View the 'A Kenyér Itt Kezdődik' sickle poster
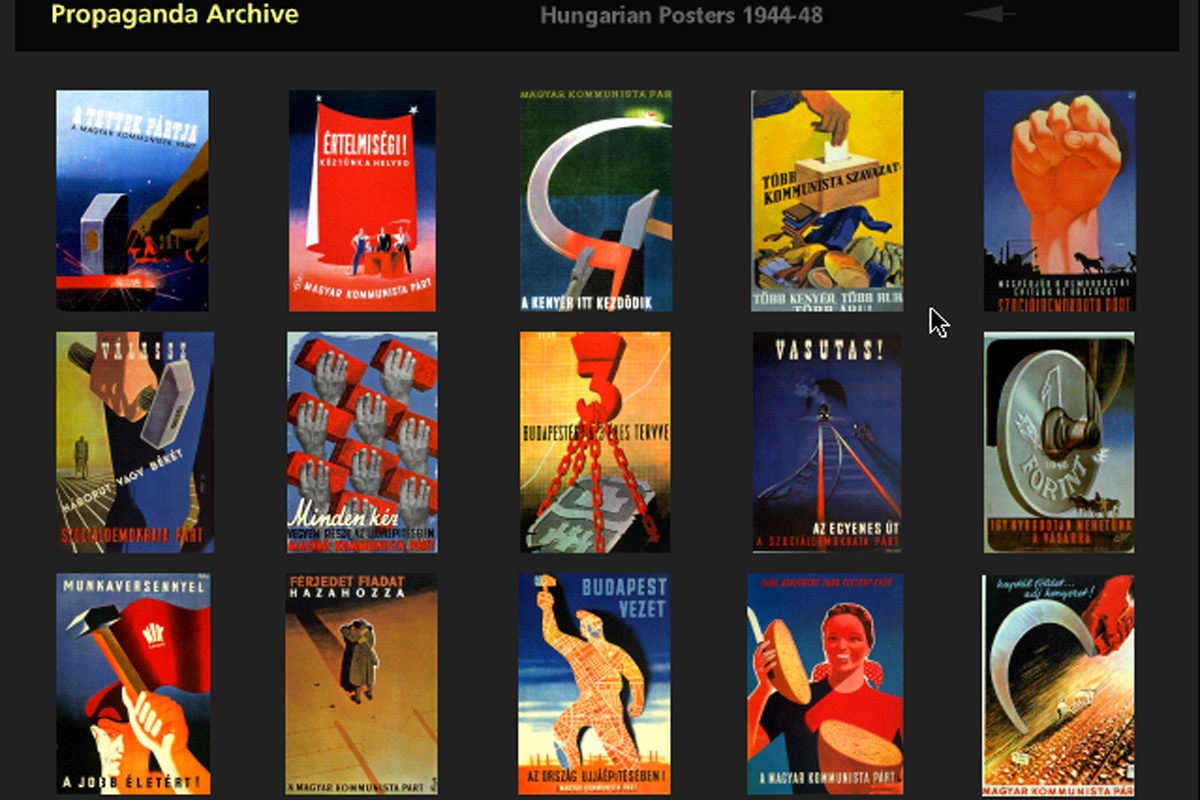The height and width of the screenshot is (800, 1200). (x=596, y=200)
